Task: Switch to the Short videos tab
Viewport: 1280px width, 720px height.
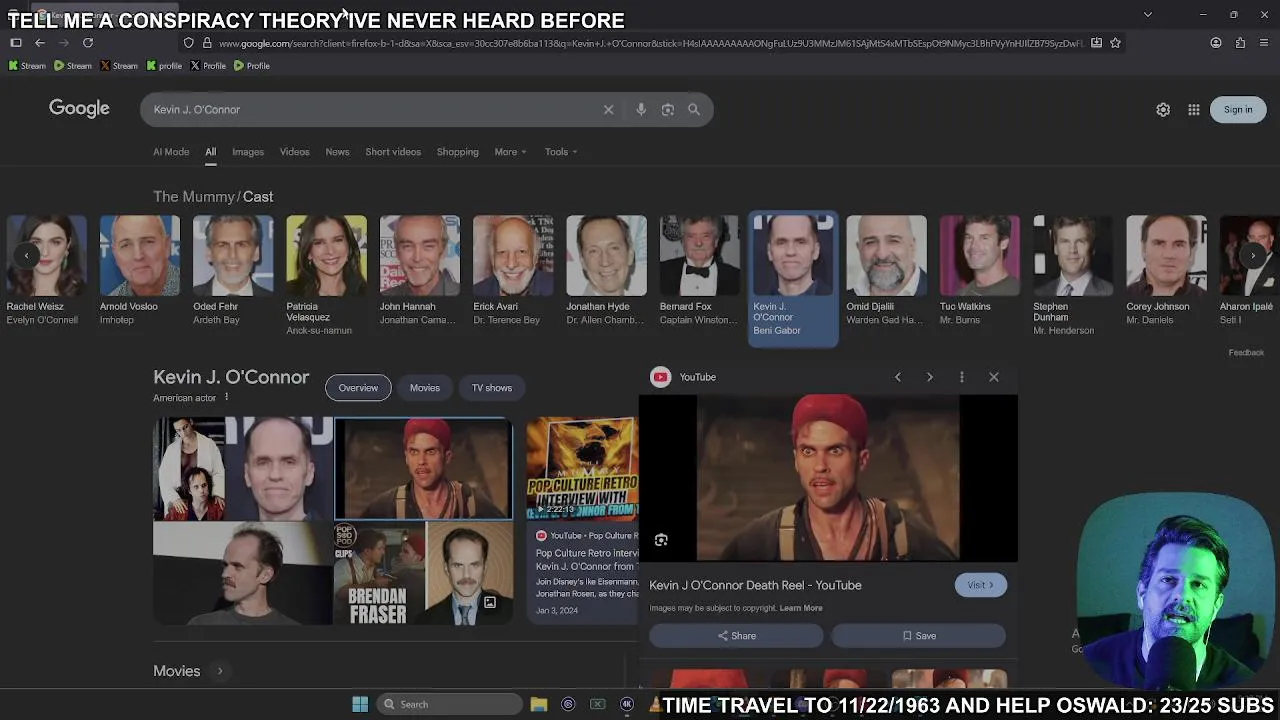Action: (x=393, y=152)
